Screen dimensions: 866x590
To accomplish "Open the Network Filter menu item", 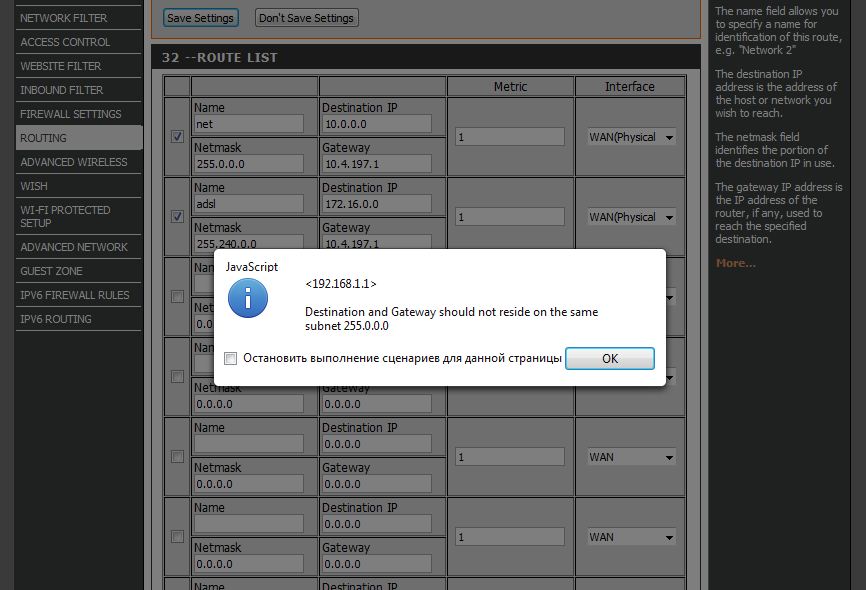I will tap(64, 18).
